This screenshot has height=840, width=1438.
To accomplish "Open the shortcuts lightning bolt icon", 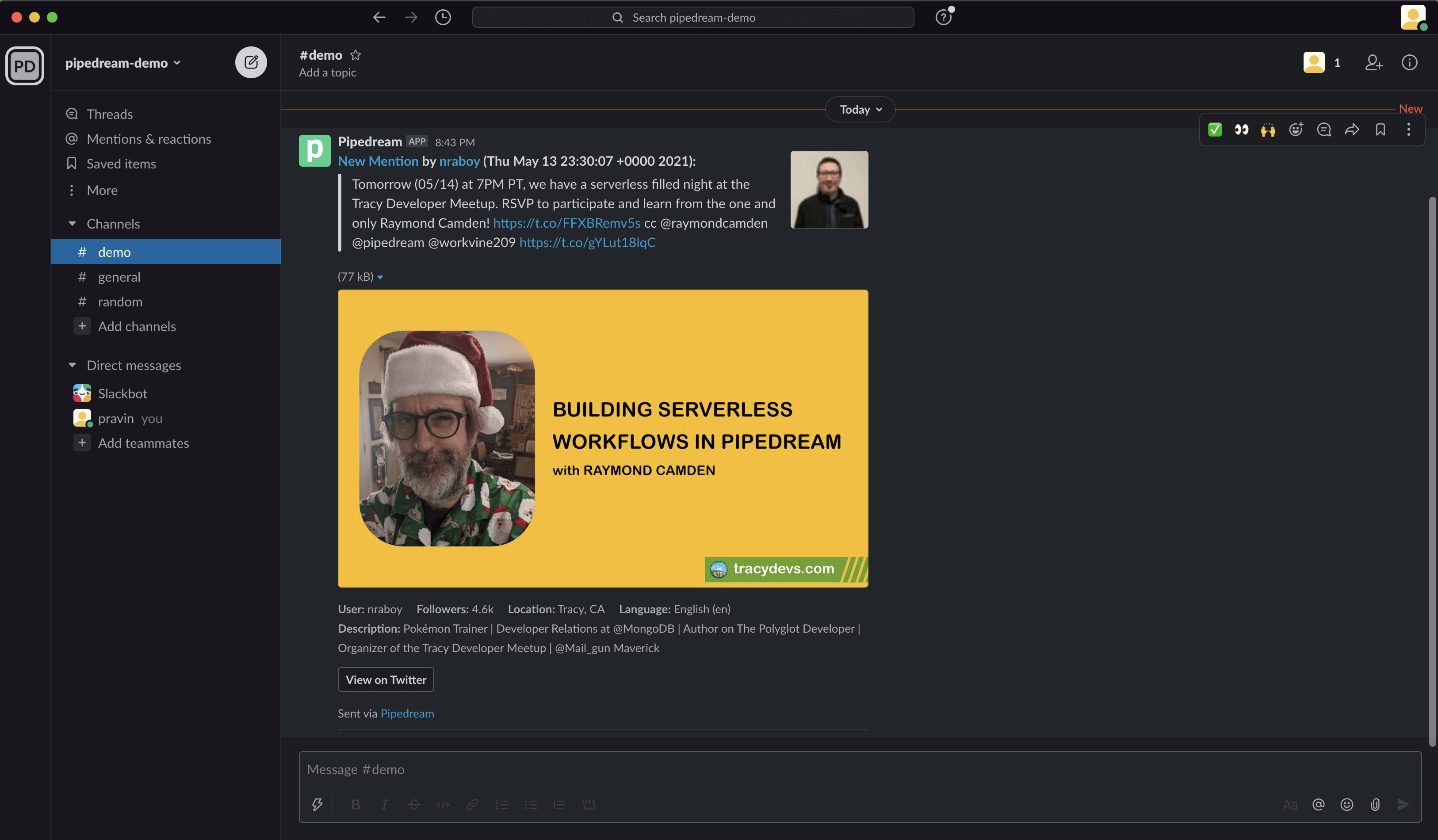I will click(317, 805).
